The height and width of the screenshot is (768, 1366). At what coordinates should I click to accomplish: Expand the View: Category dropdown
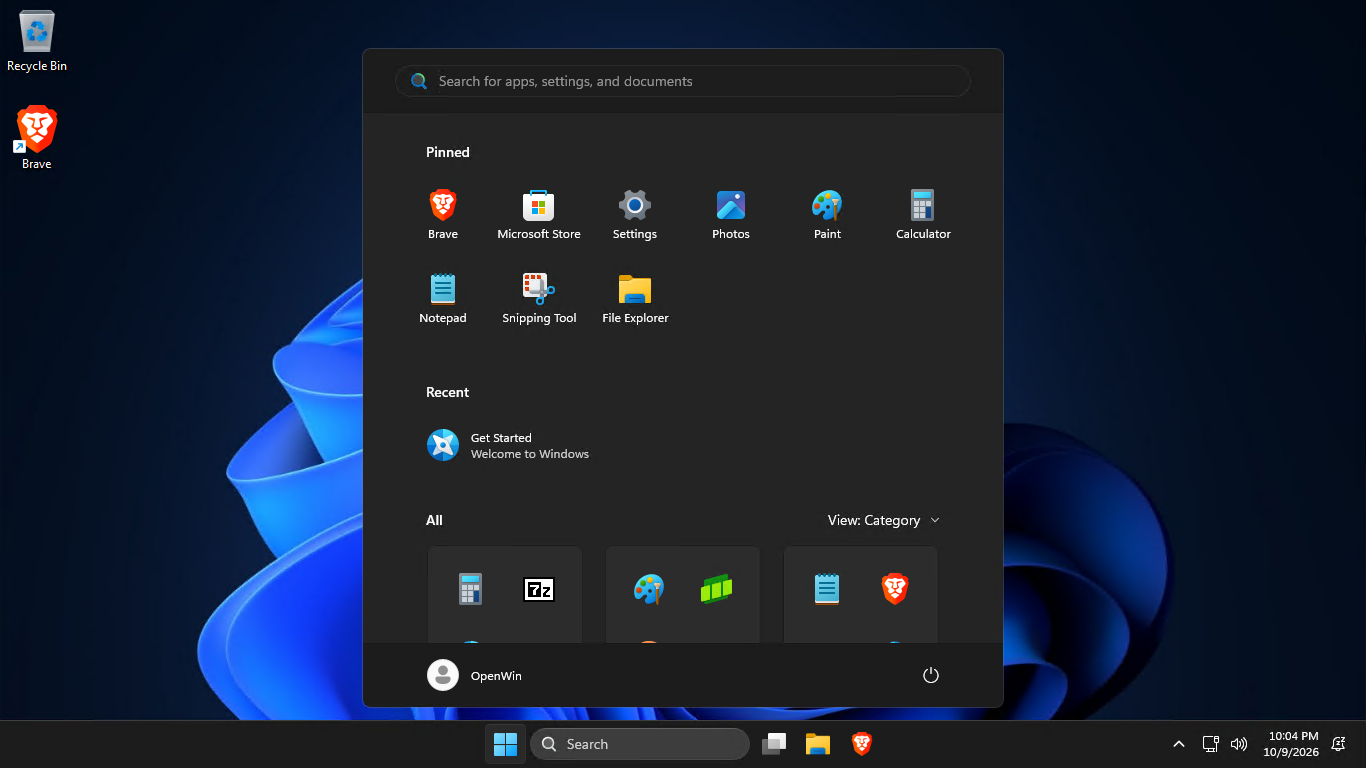tap(884, 520)
